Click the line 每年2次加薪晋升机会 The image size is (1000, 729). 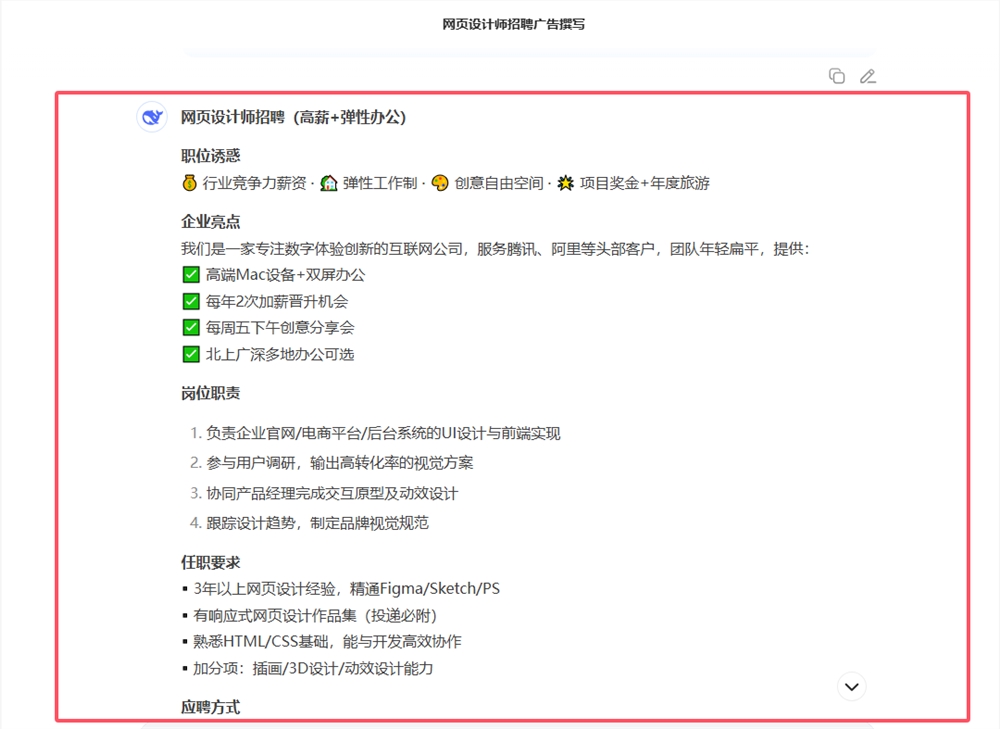(x=277, y=301)
